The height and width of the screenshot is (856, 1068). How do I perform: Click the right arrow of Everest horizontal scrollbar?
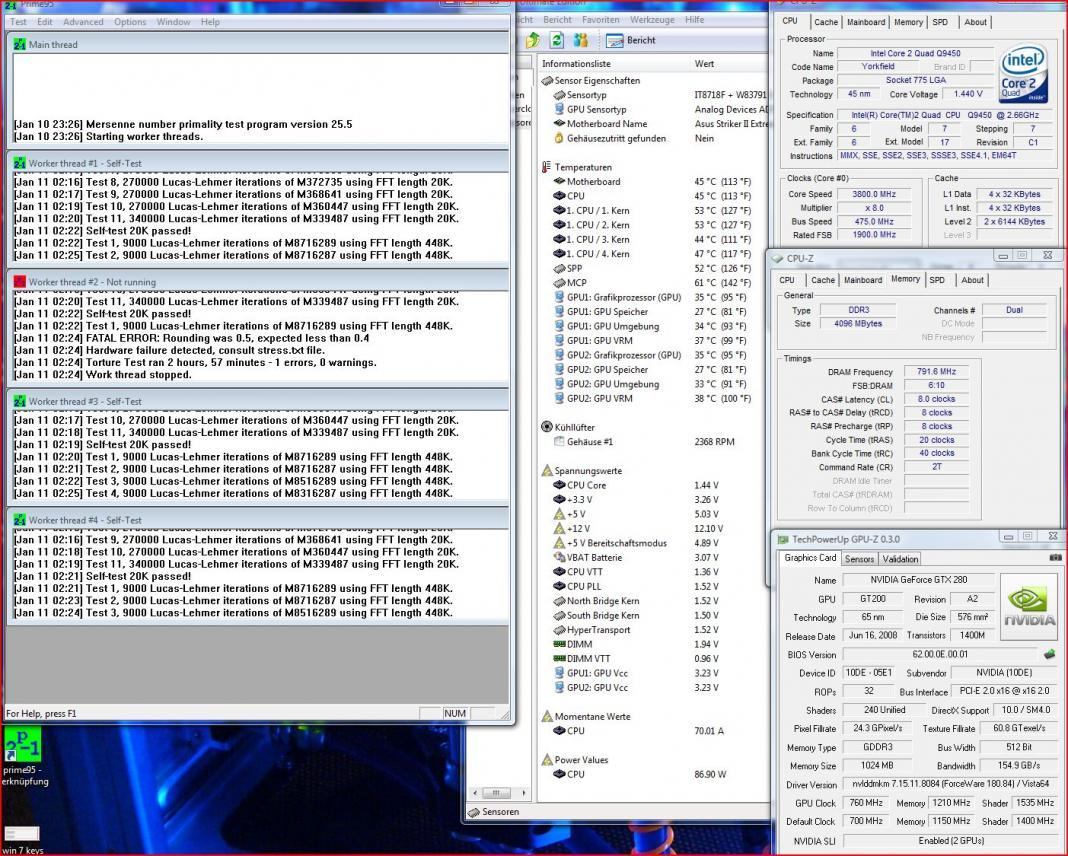pyautogui.click(x=523, y=793)
